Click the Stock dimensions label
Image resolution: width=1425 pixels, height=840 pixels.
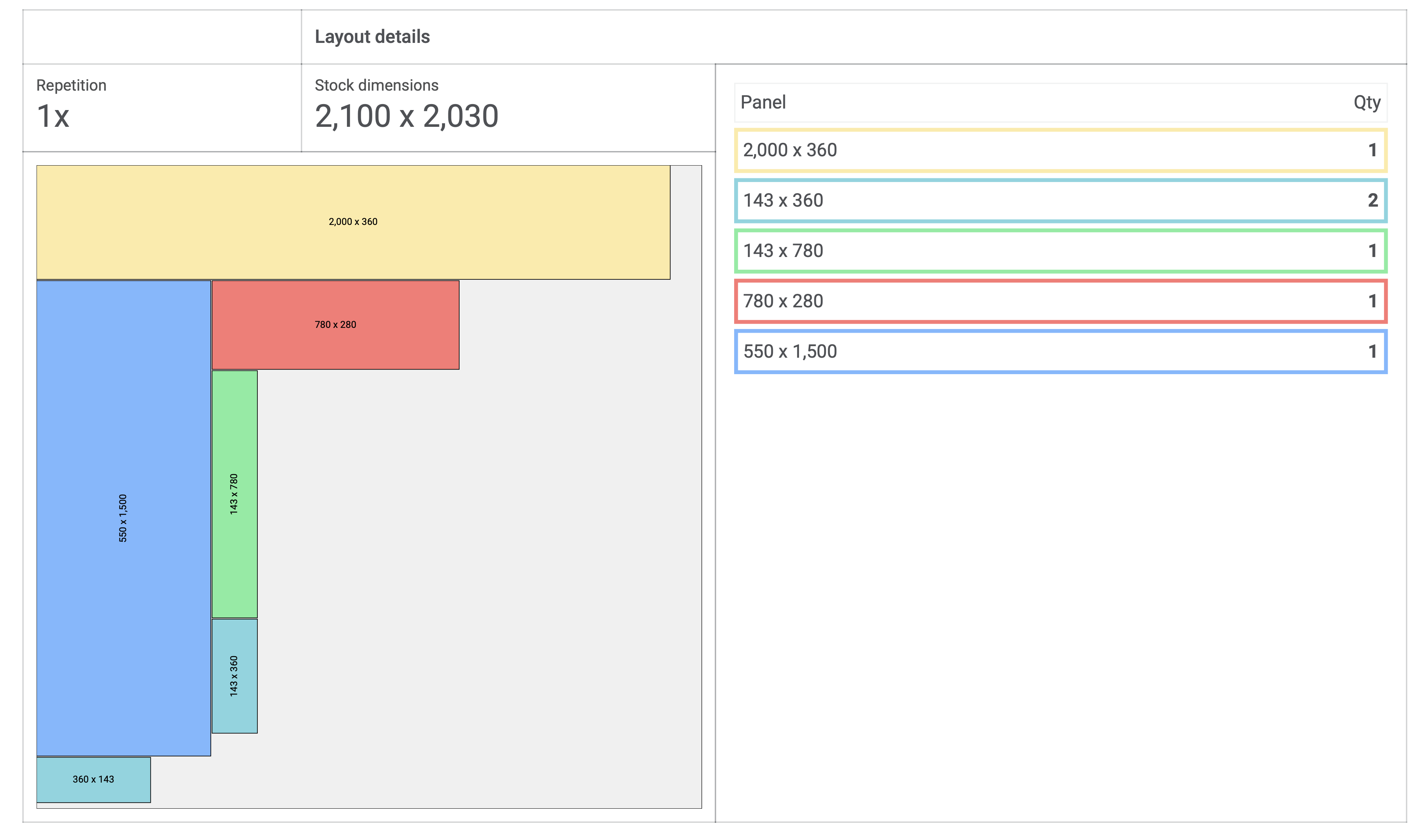[x=376, y=85]
